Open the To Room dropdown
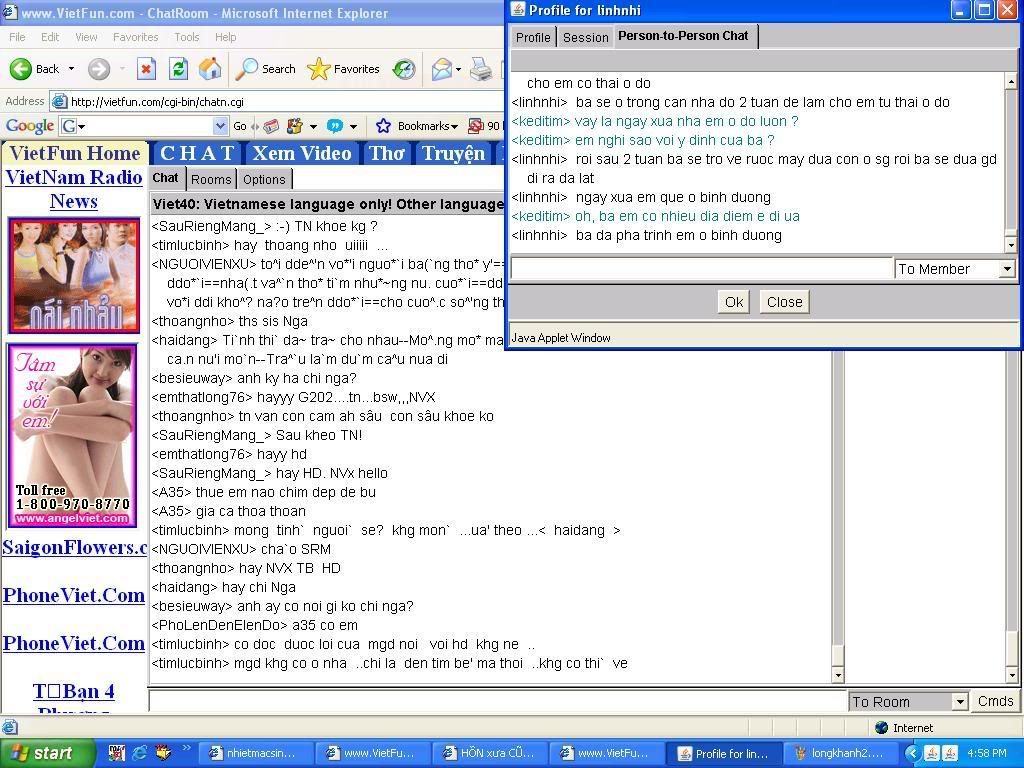 point(959,702)
